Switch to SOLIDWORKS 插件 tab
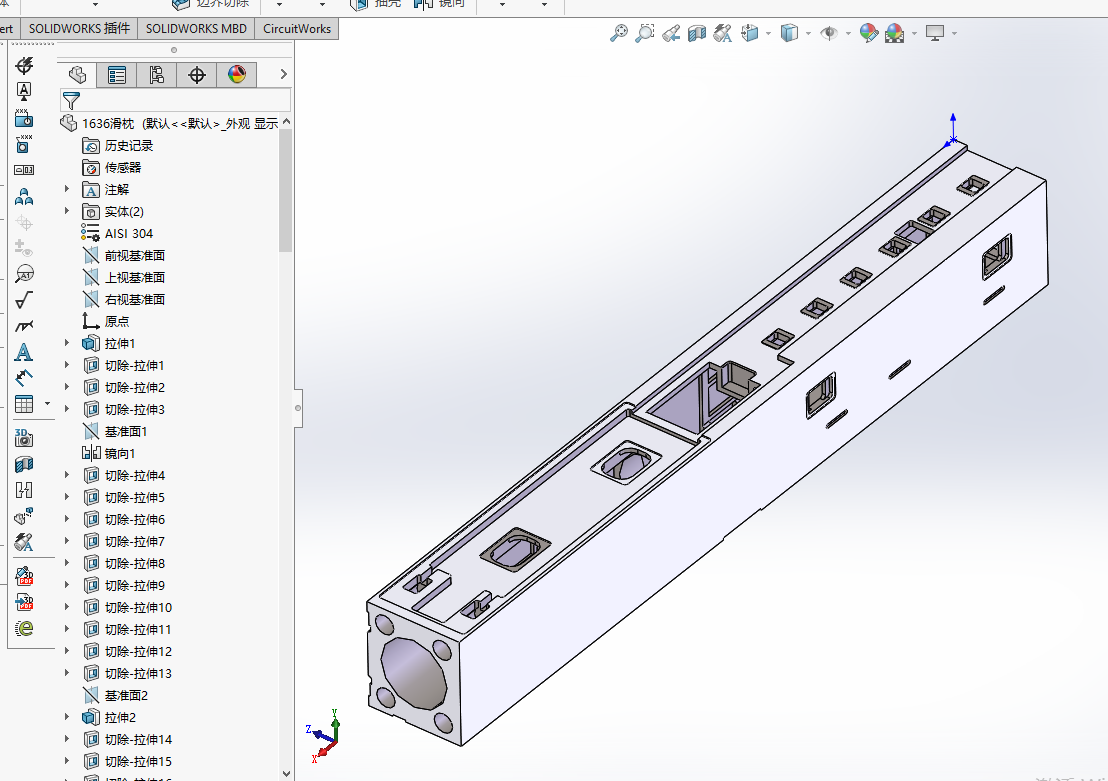1108x781 pixels. point(79,28)
